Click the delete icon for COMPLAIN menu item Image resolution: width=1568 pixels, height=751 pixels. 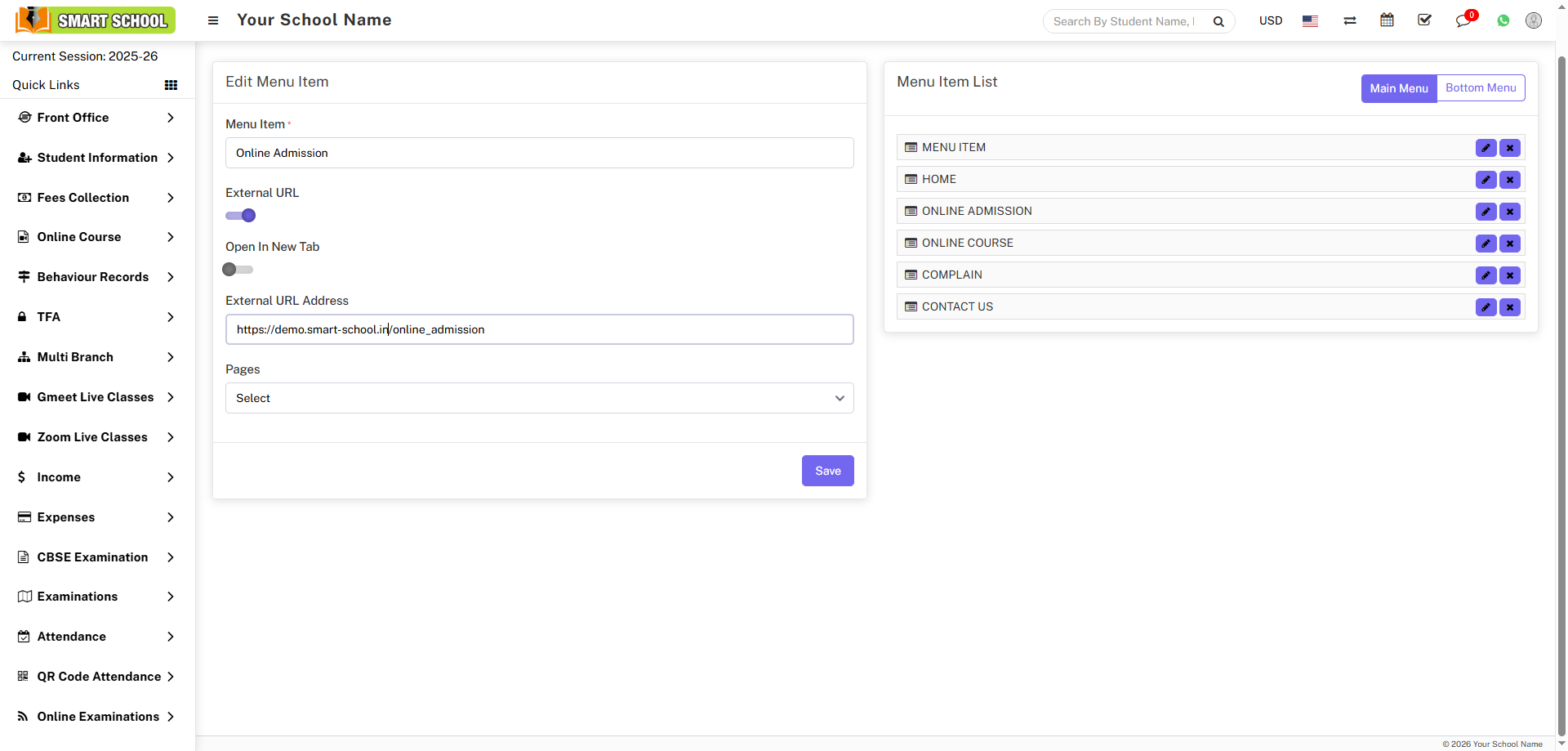[1510, 275]
